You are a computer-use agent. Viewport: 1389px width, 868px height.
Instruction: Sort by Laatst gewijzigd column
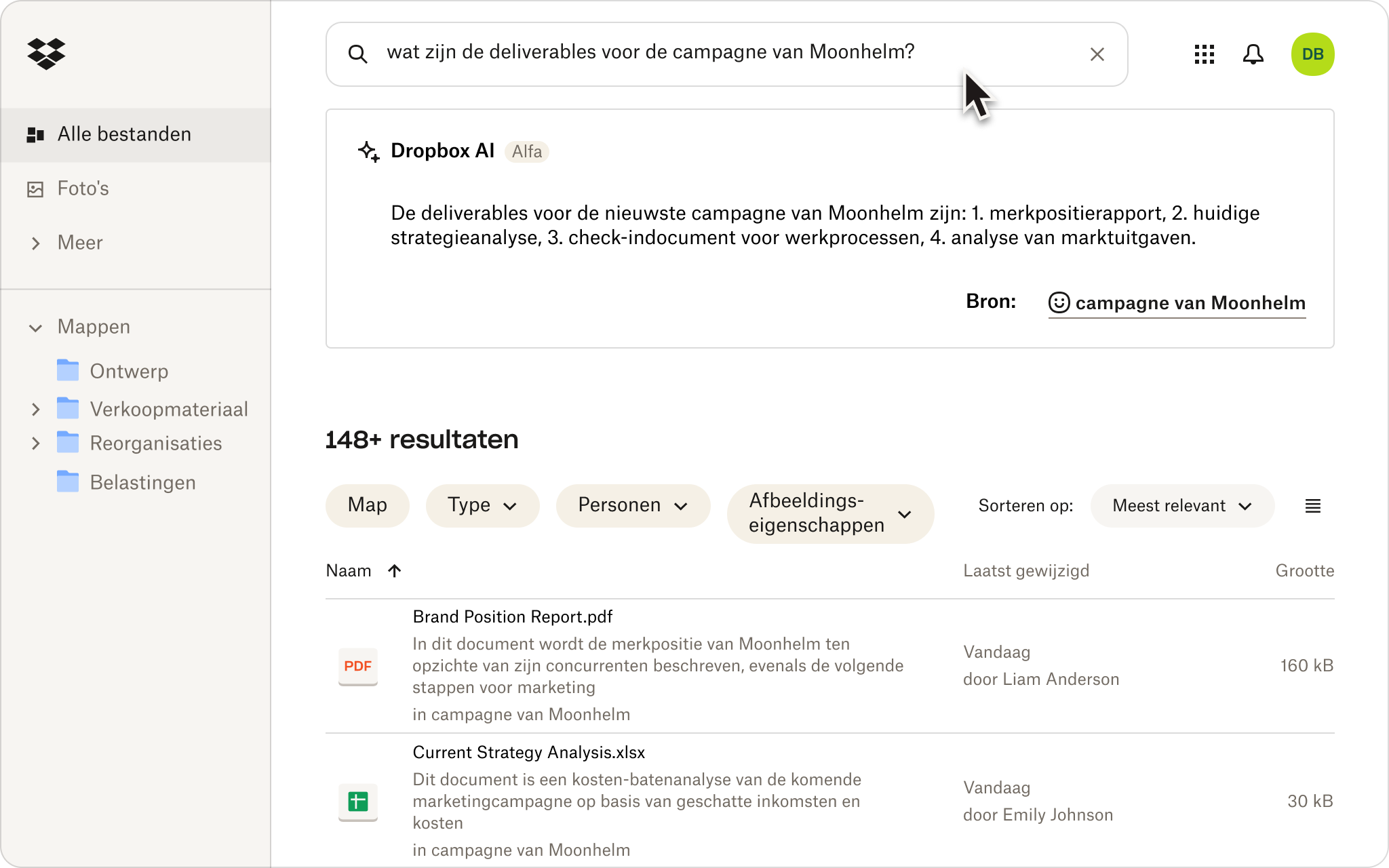pos(1026,571)
